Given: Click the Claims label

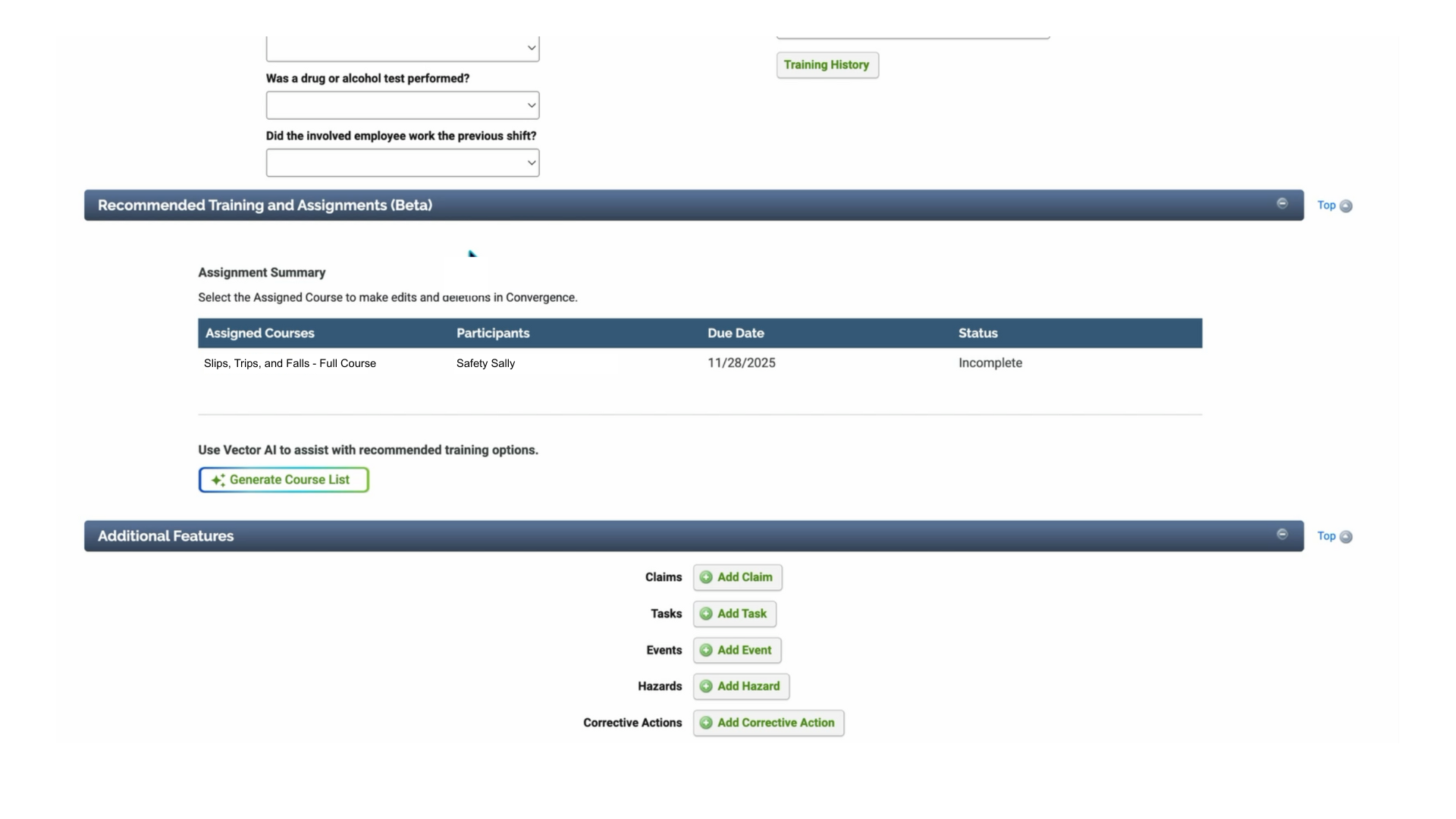Looking at the screenshot, I should point(664,578).
